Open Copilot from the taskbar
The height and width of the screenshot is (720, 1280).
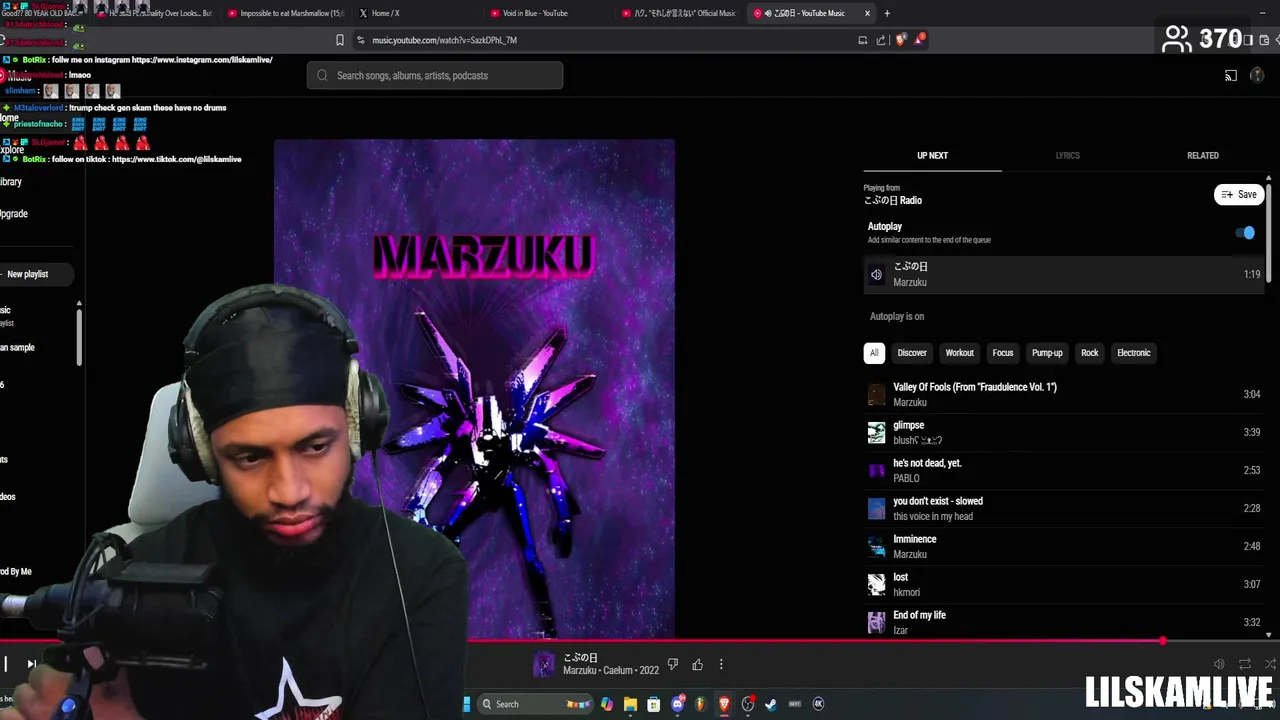tap(607, 704)
